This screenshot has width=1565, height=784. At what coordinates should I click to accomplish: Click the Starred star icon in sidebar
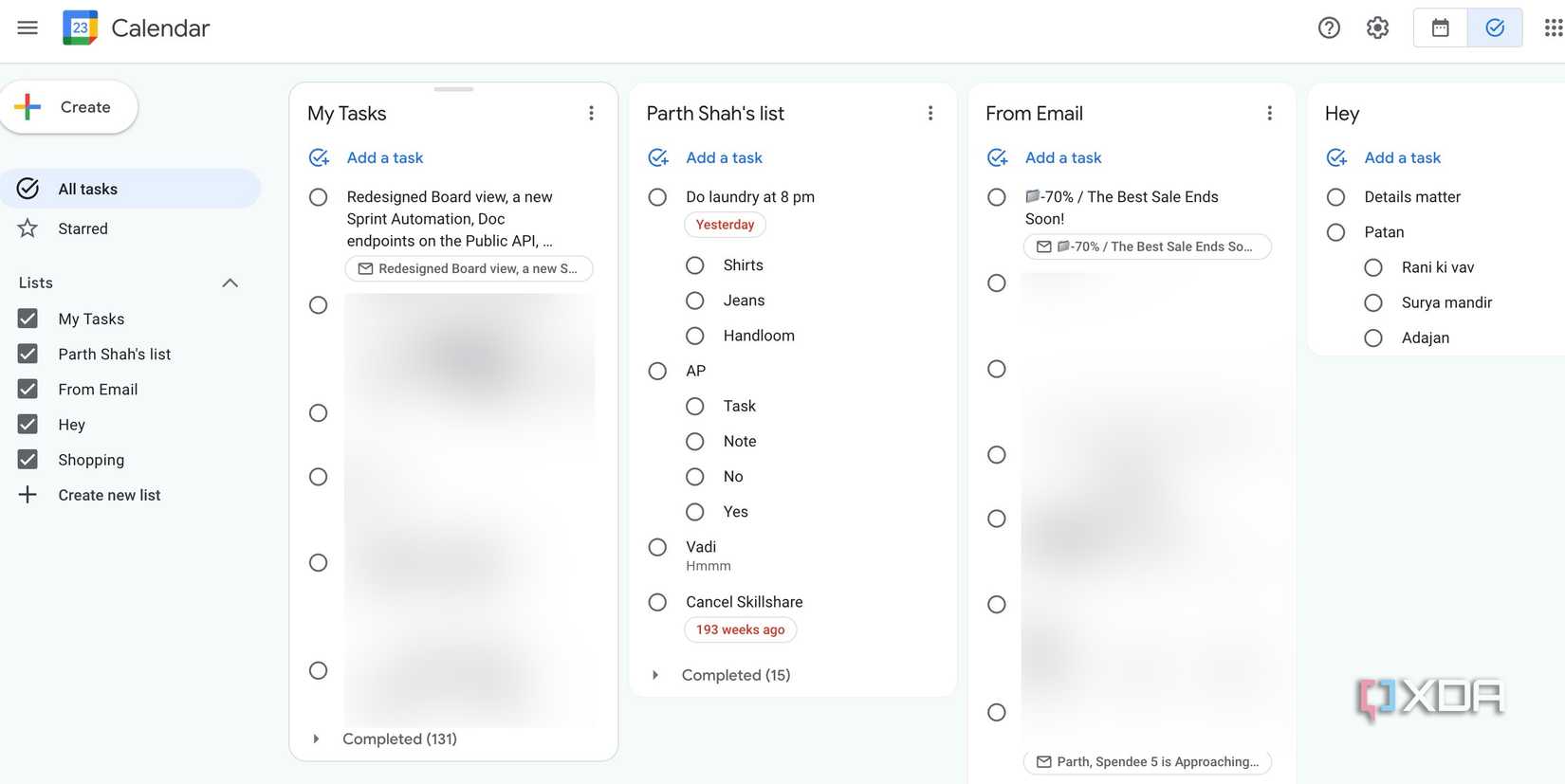click(28, 228)
